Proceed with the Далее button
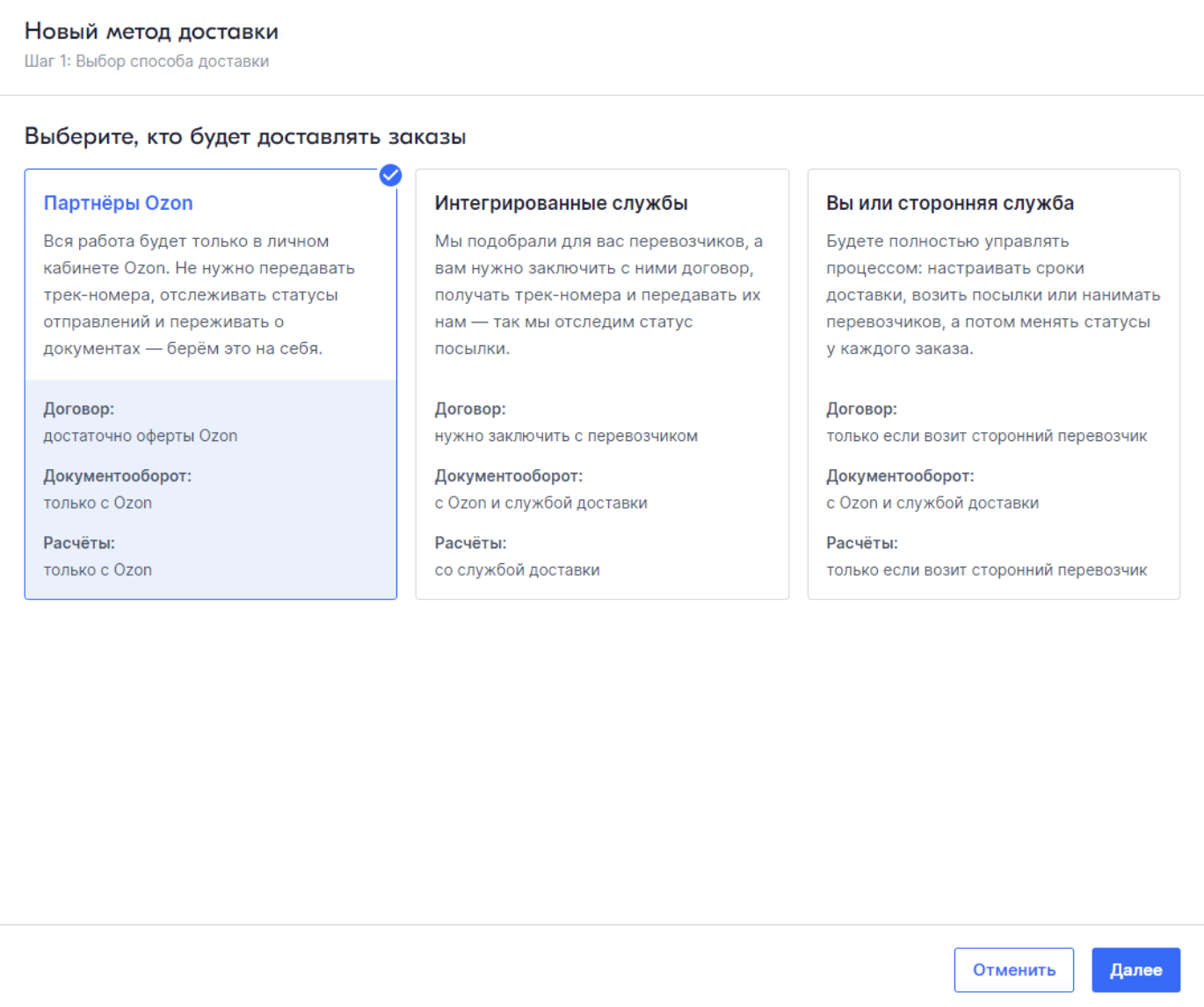The image size is (1204, 1007). (1135, 969)
